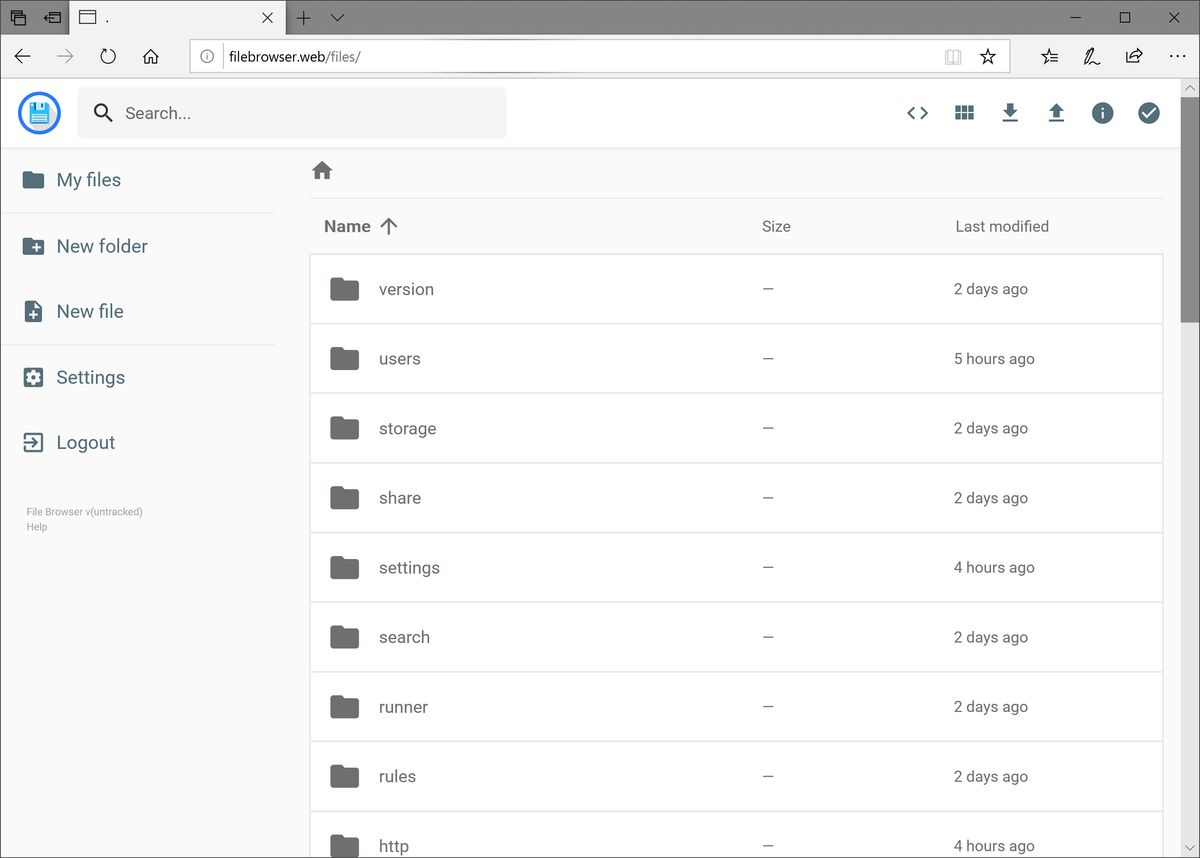Click the Help link in the sidebar
The image size is (1200, 858).
pyautogui.click(x=36, y=527)
